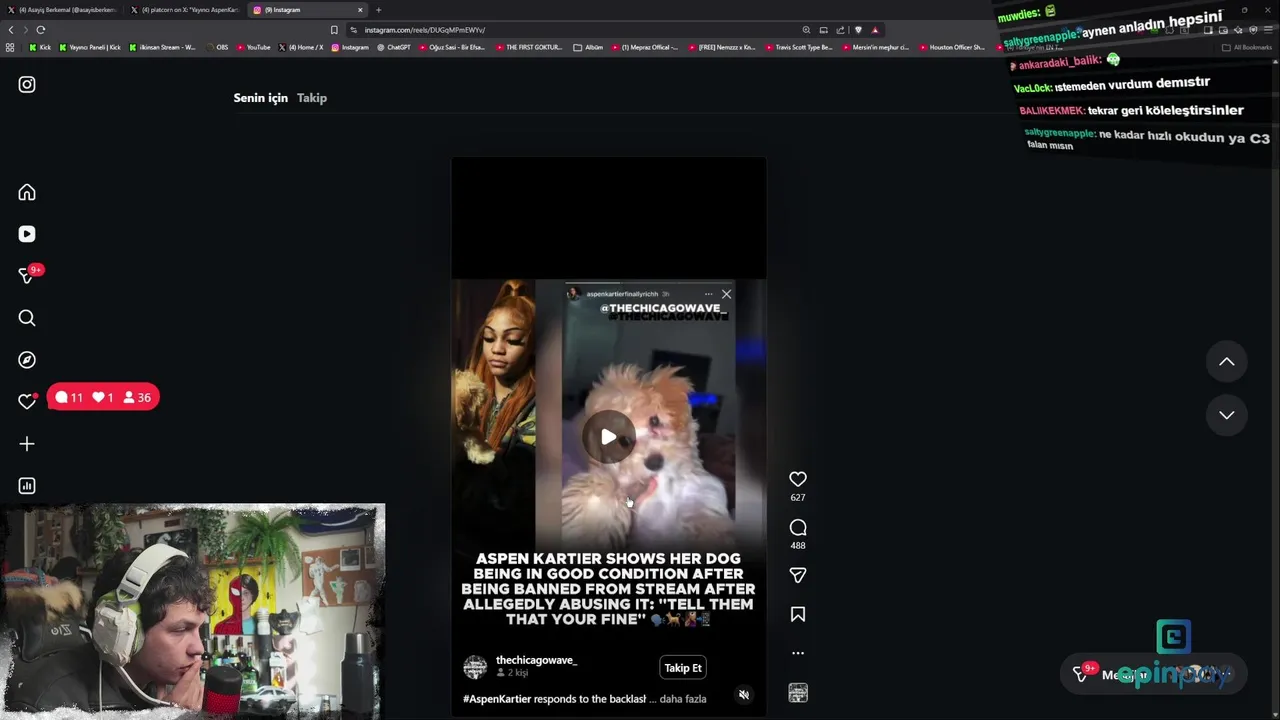This screenshot has width=1280, height=720.
Task: Open thechicagowave_ profile username
Action: [x=536, y=660]
